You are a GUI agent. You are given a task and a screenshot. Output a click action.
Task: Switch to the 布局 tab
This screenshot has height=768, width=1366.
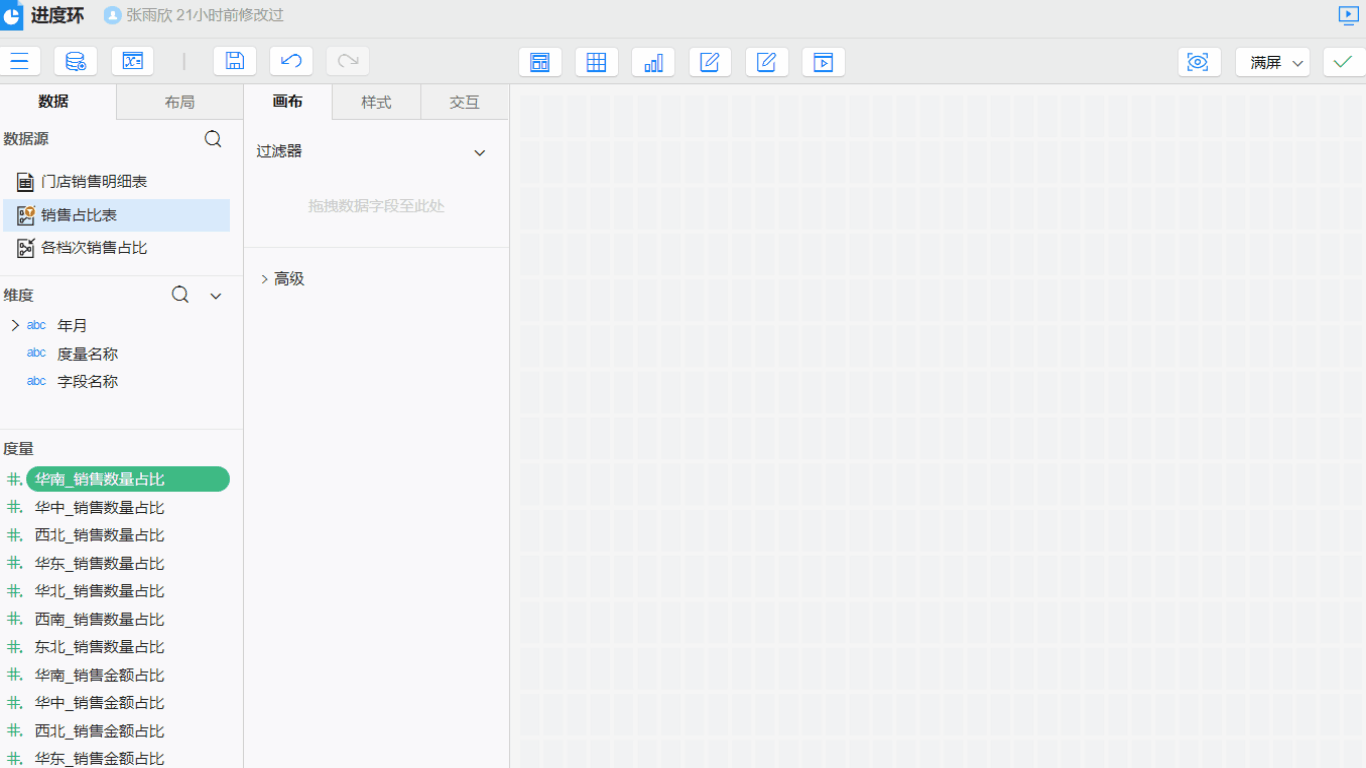[180, 102]
